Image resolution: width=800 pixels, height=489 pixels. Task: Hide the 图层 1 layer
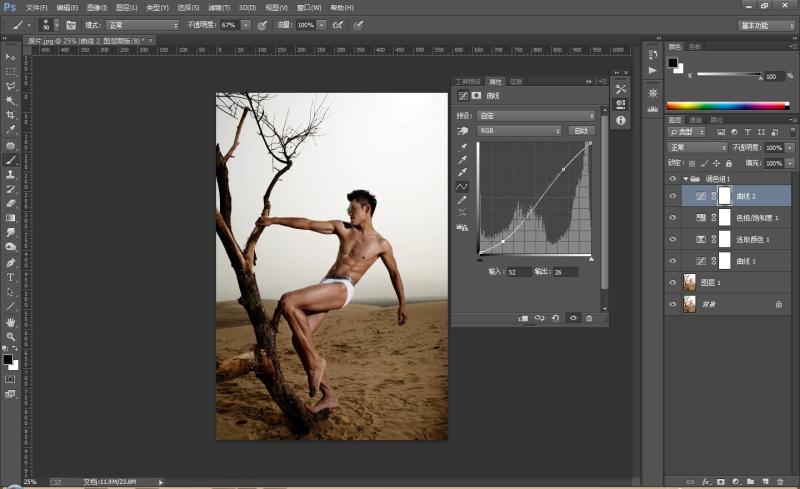[672, 282]
